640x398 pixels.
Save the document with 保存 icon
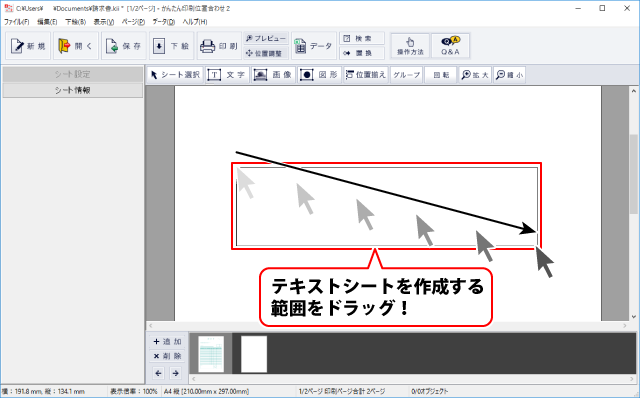124,46
